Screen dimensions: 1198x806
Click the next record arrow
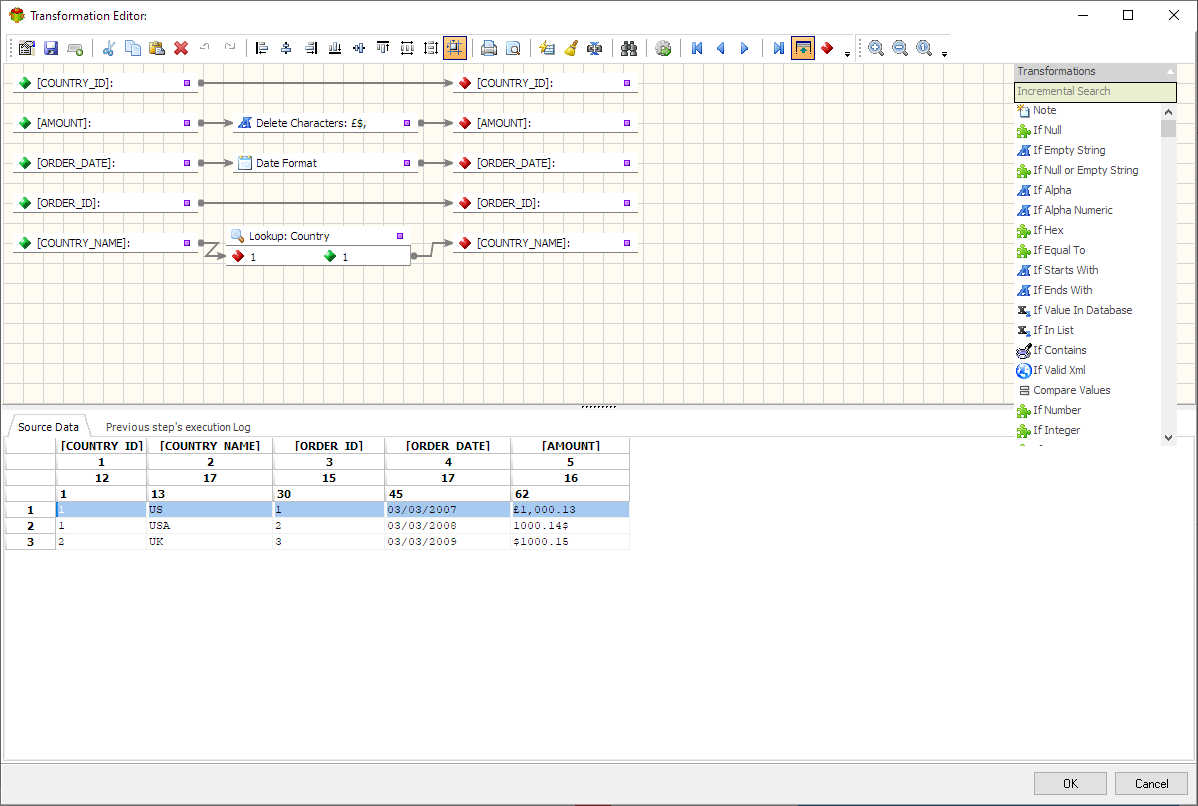(745, 48)
